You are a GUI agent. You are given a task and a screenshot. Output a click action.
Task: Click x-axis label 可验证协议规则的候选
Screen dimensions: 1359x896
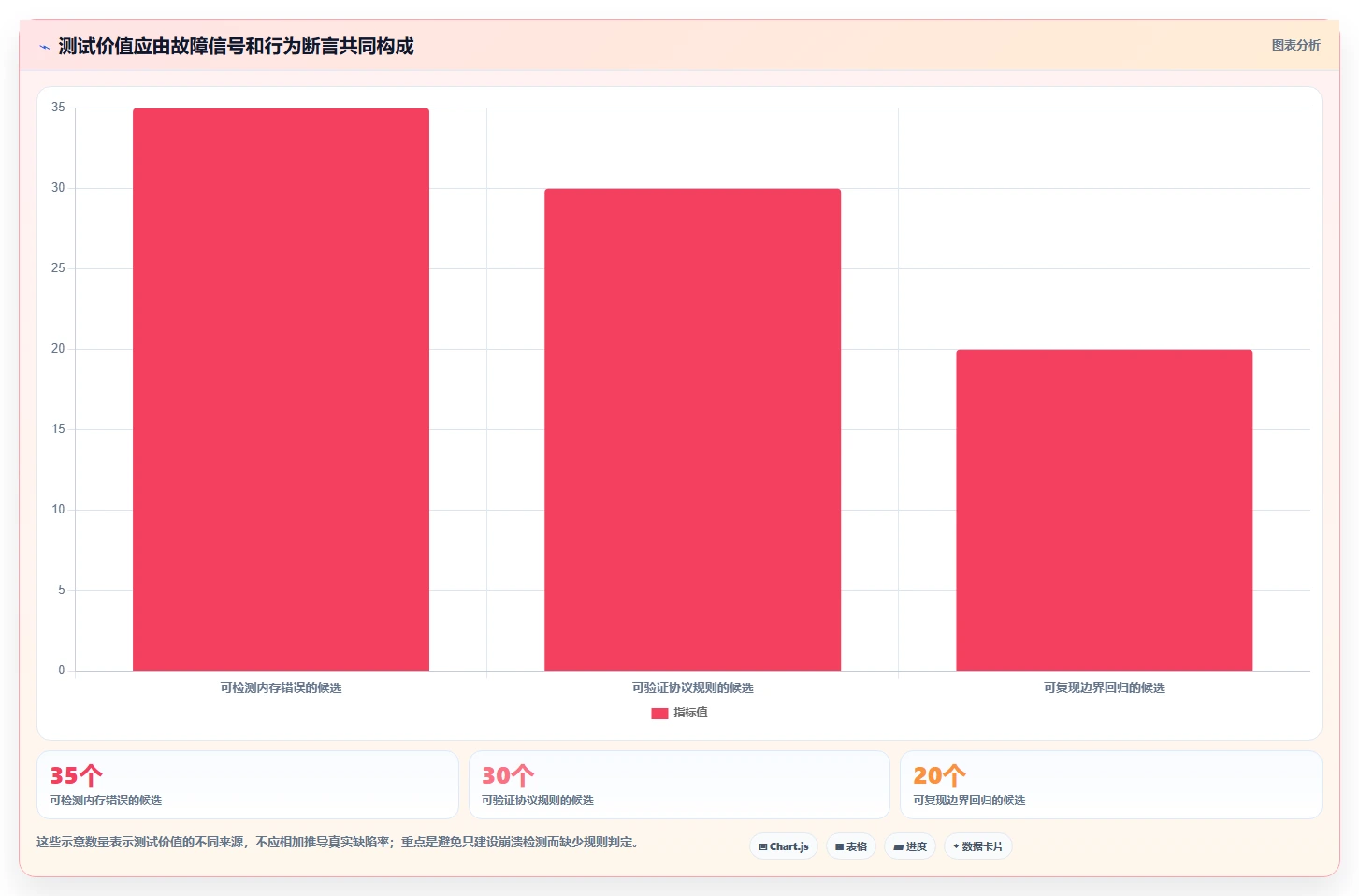coord(692,687)
